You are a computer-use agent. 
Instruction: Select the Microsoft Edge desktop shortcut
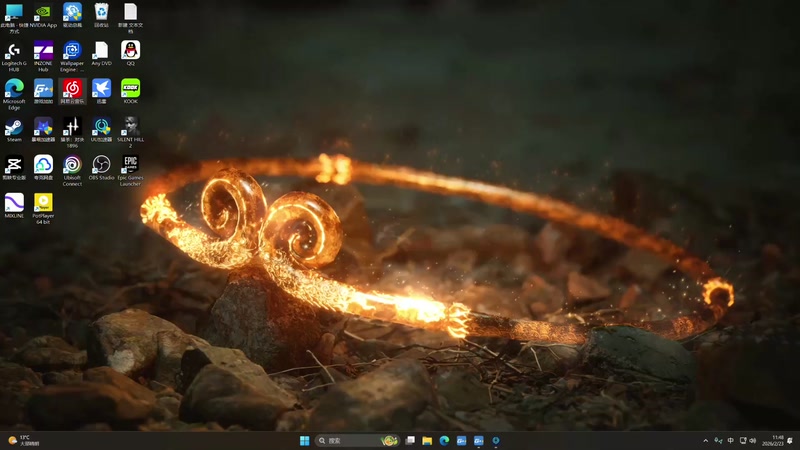click(14, 94)
